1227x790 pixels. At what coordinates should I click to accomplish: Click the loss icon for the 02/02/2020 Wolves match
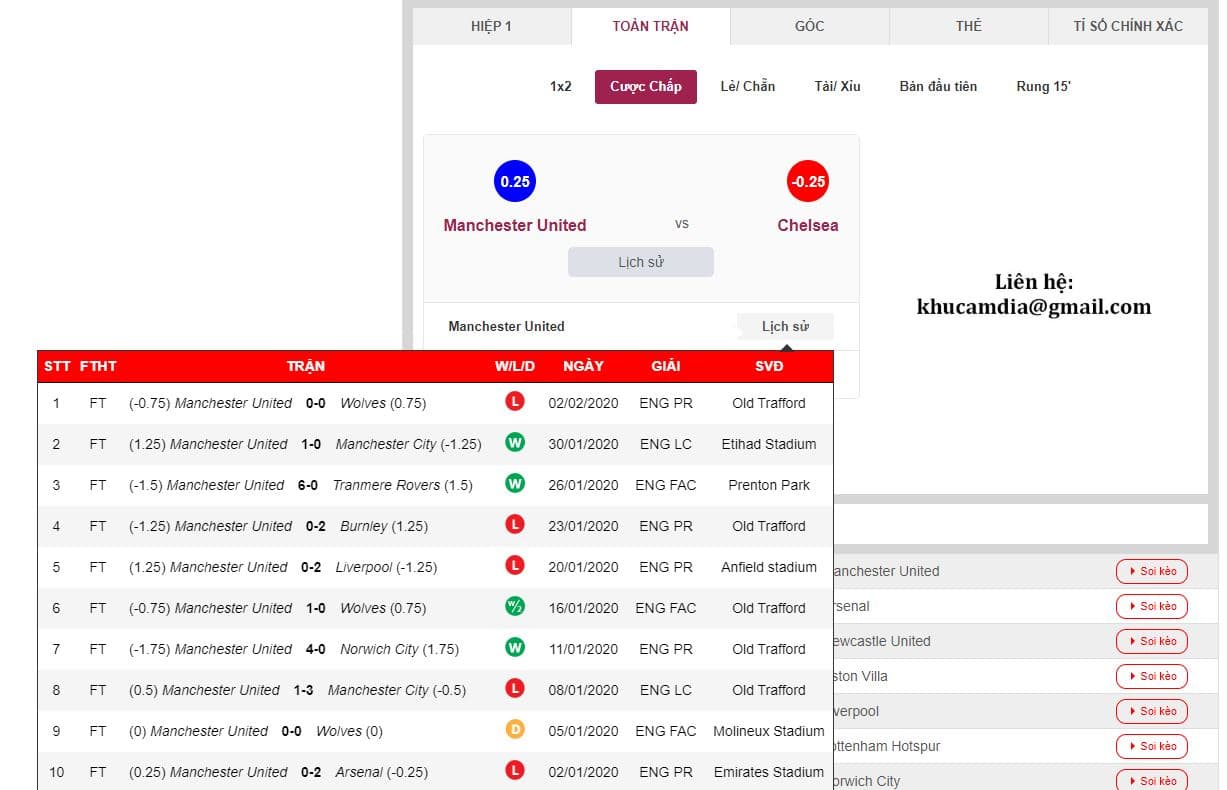point(515,402)
